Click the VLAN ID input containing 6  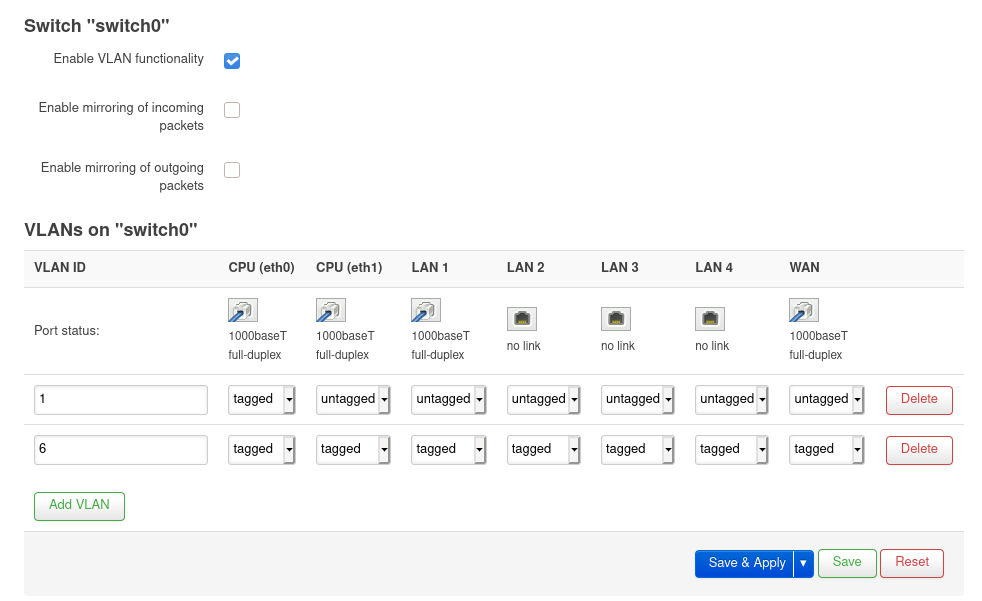tap(120, 449)
